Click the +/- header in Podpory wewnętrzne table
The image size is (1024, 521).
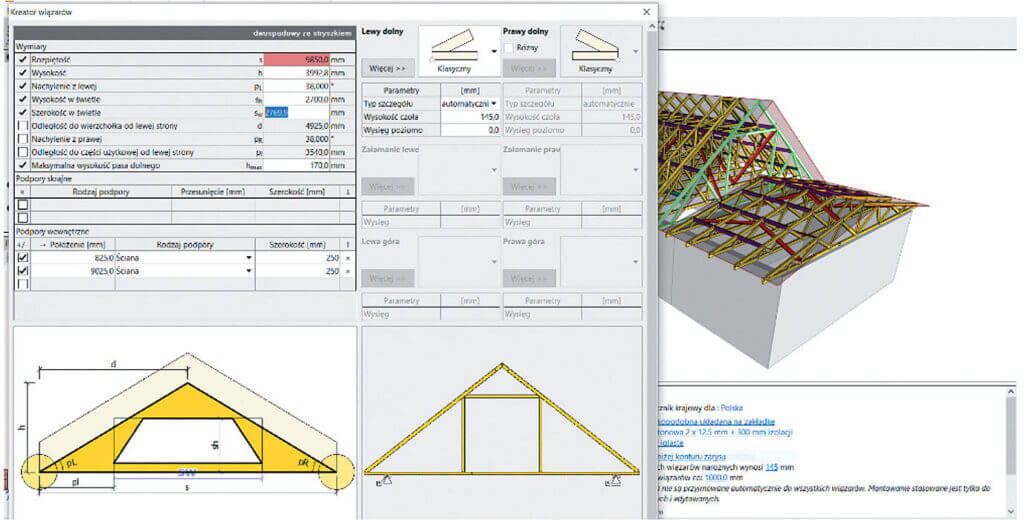(22, 244)
